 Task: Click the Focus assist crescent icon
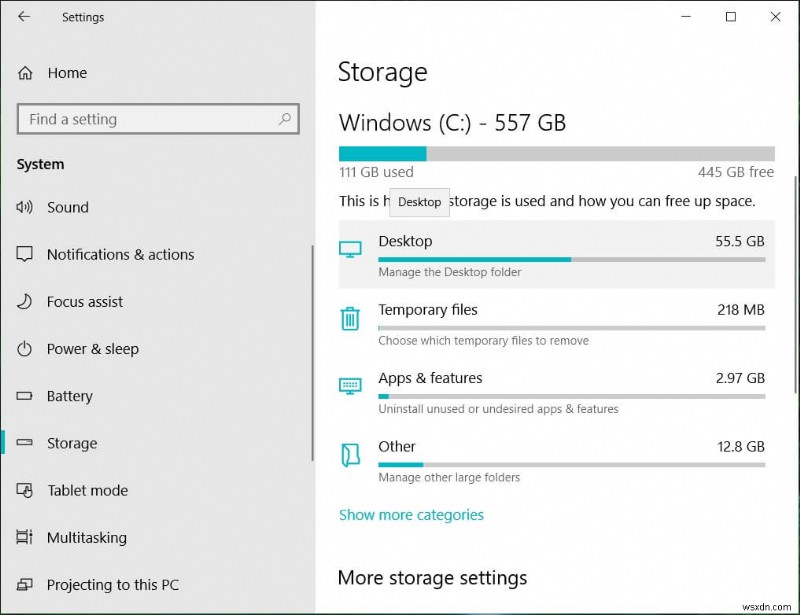(x=24, y=301)
